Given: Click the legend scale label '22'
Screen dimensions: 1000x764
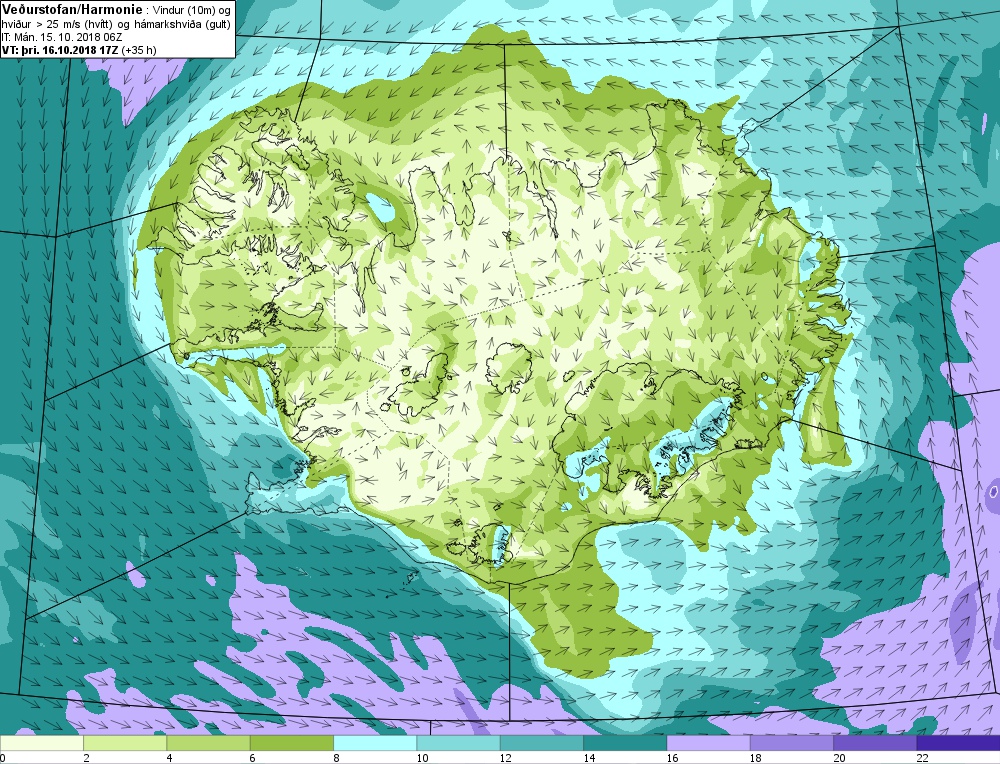Looking at the screenshot, I should tap(922, 758).
